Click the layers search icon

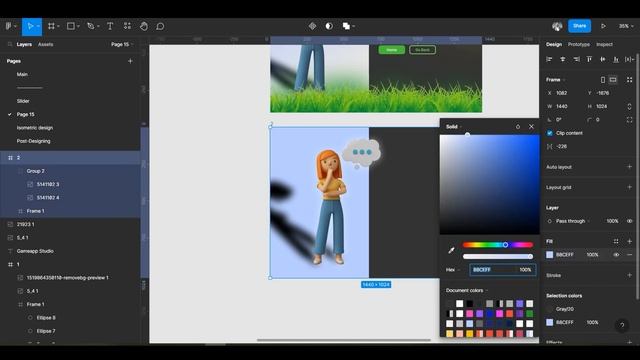10,44
